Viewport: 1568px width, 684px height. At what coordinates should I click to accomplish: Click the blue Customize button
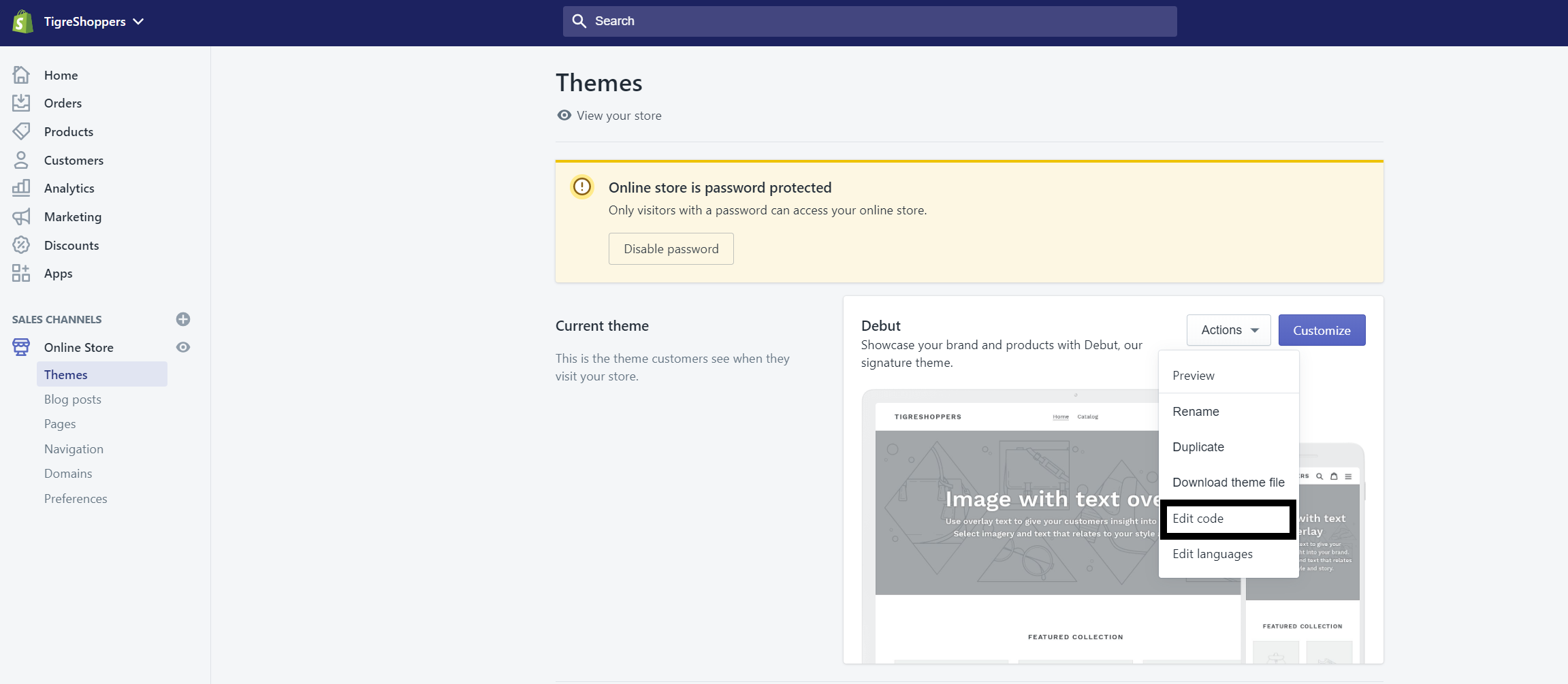(1321, 329)
